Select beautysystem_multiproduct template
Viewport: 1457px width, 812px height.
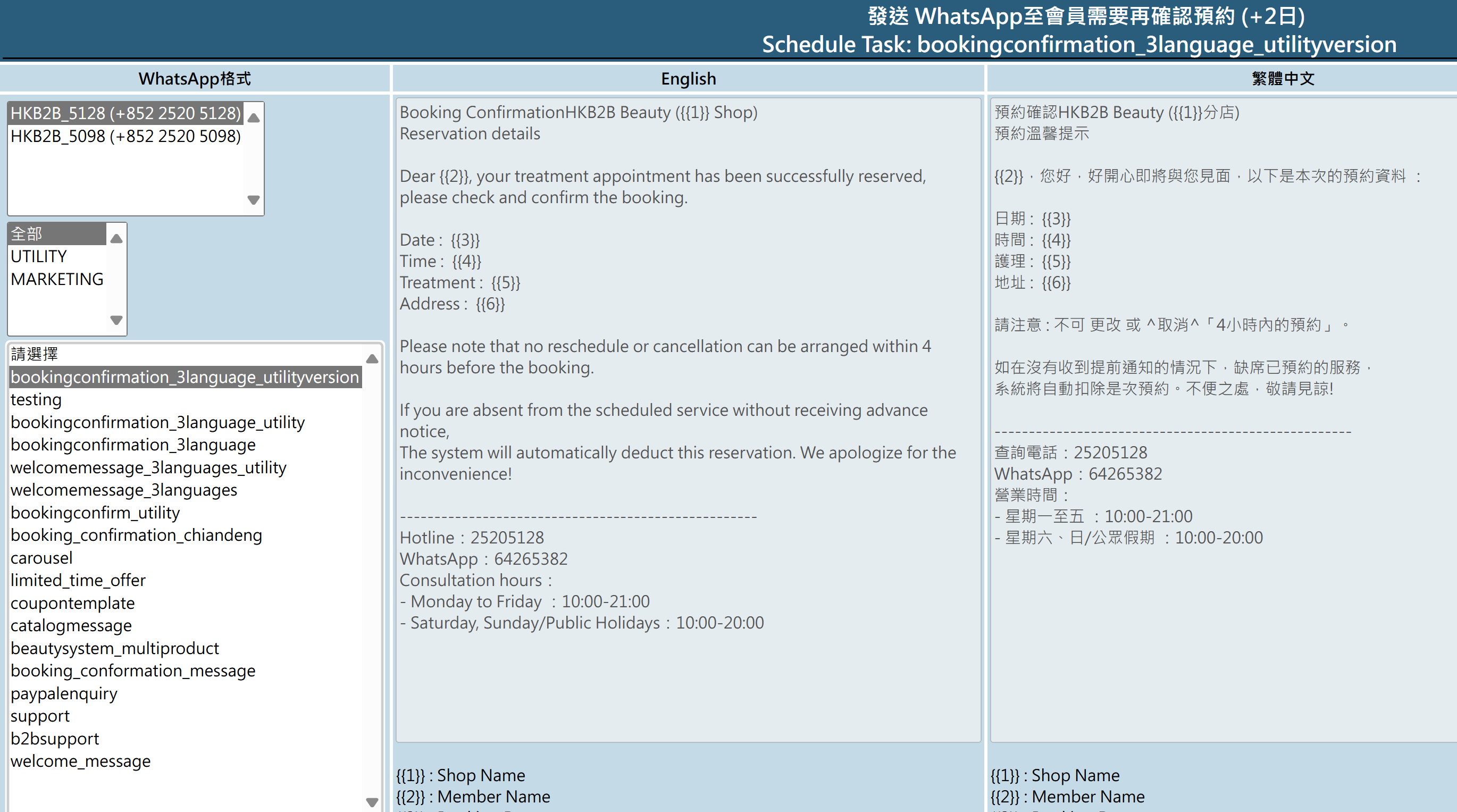coord(186,648)
